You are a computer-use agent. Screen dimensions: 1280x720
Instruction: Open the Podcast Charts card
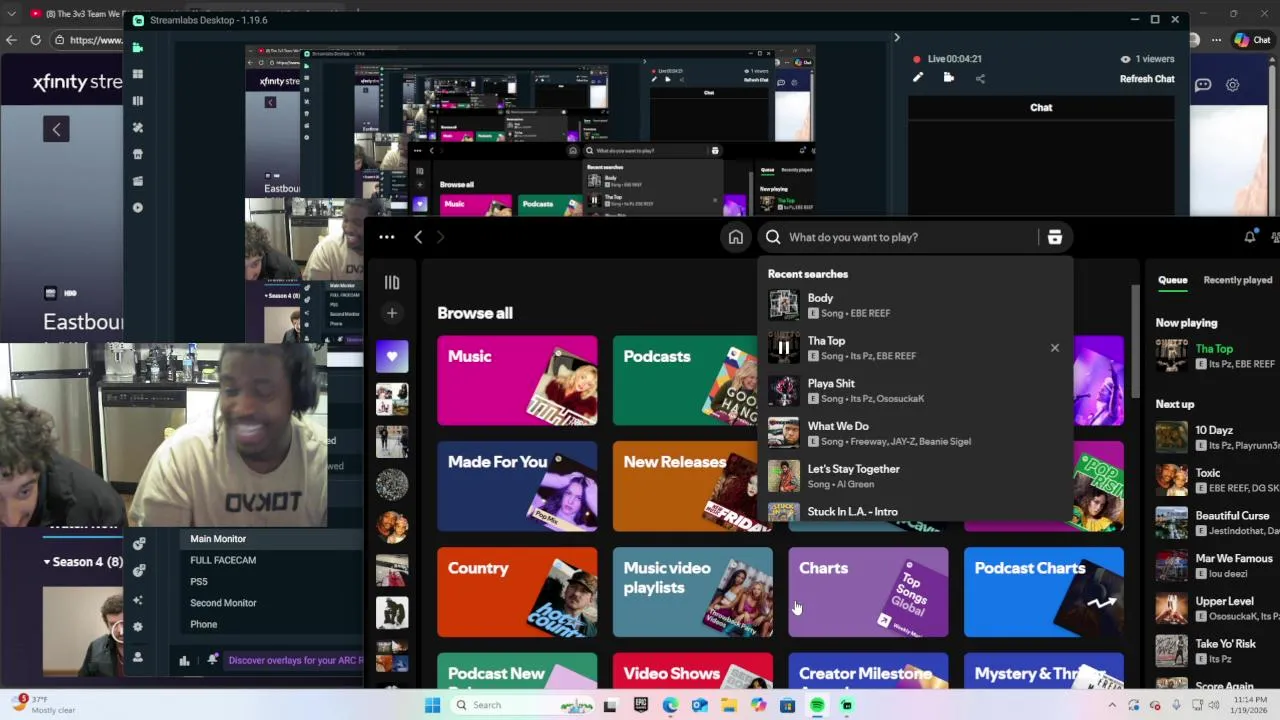1044,592
